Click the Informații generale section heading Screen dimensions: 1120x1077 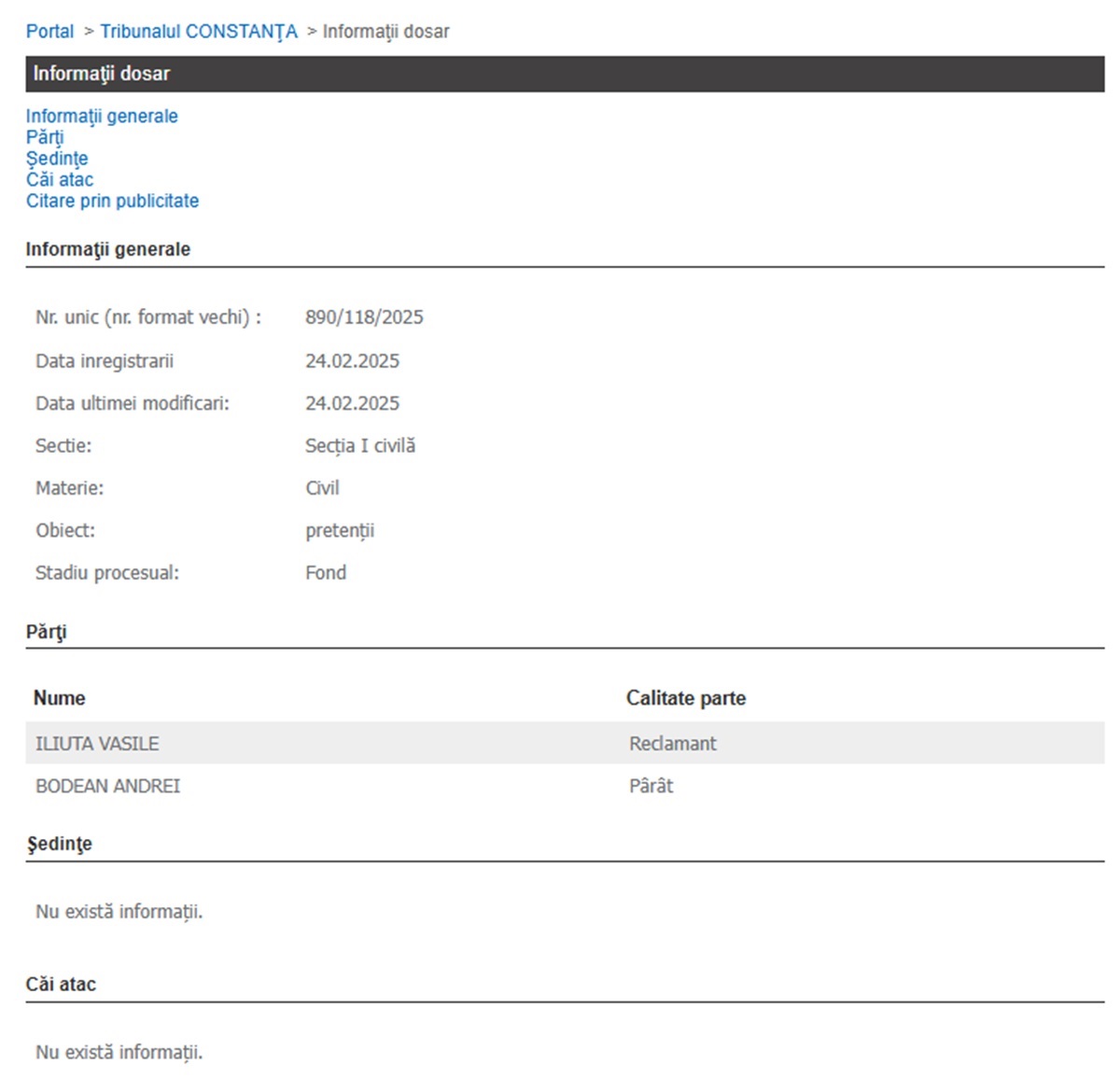tap(108, 249)
